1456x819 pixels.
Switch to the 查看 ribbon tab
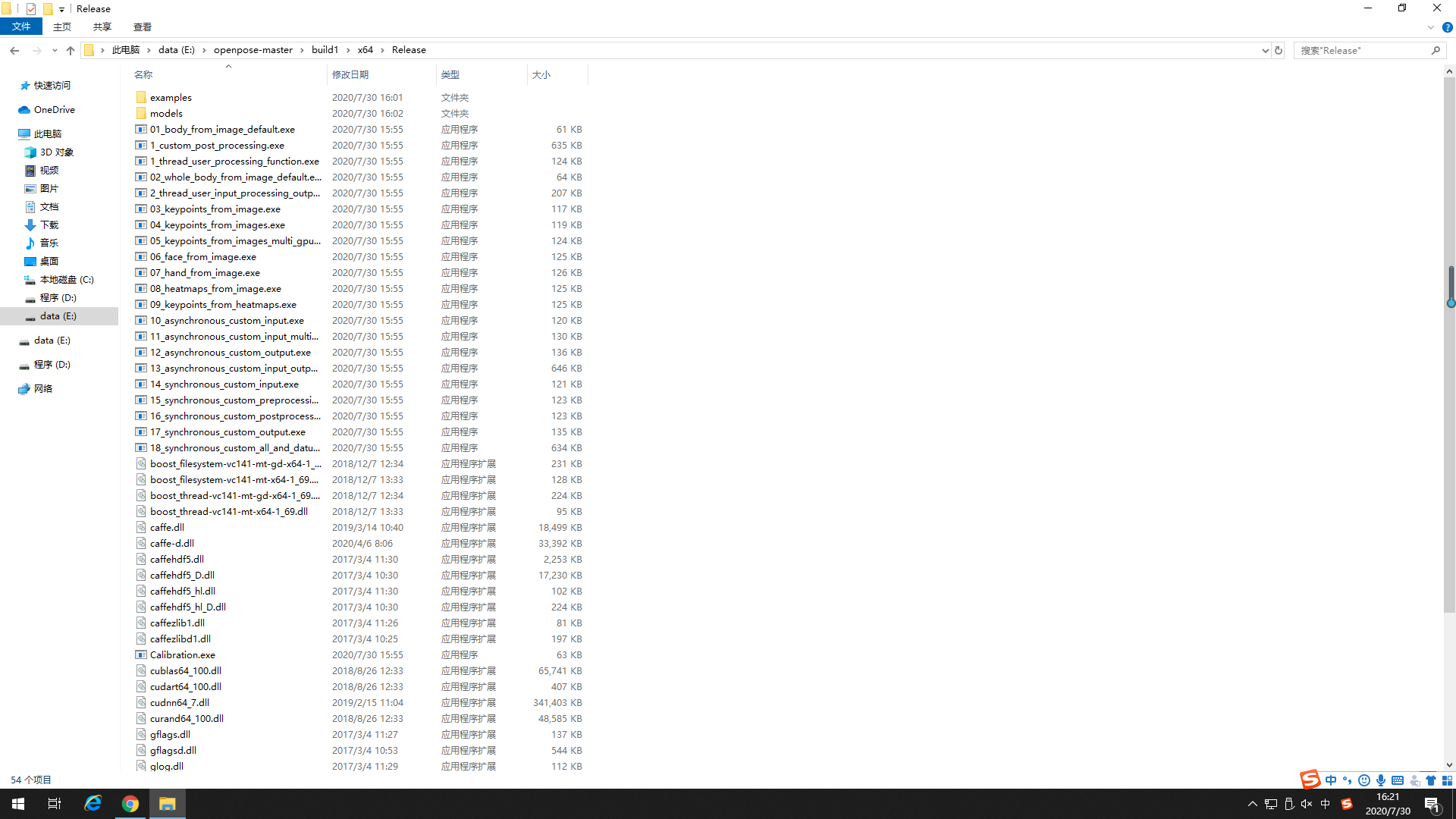(x=142, y=27)
